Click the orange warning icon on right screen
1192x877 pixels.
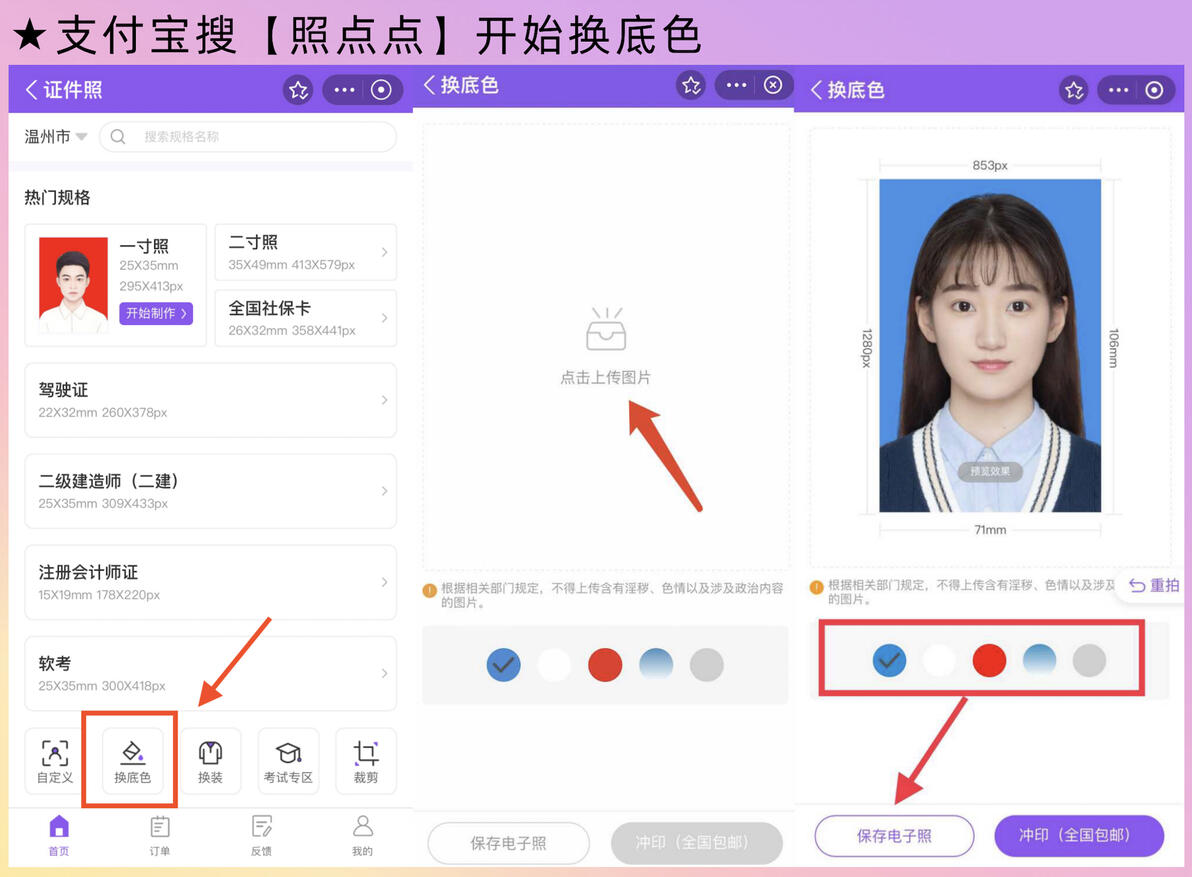point(816,587)
